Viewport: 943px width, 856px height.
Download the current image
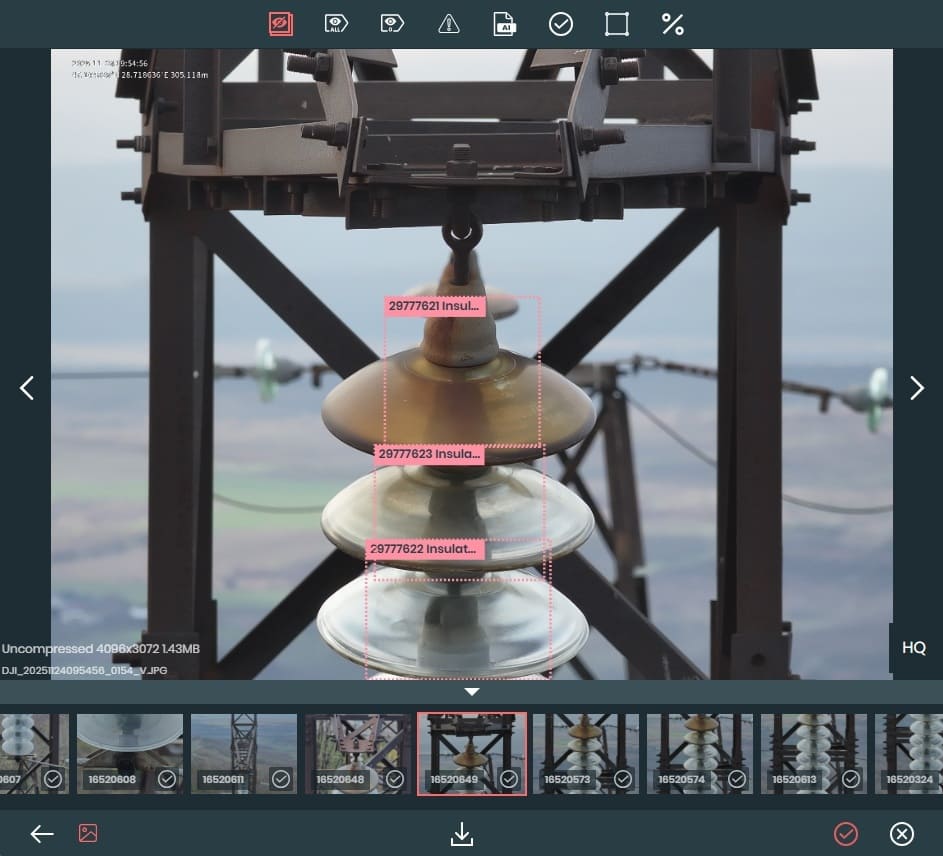click(461, 834)
